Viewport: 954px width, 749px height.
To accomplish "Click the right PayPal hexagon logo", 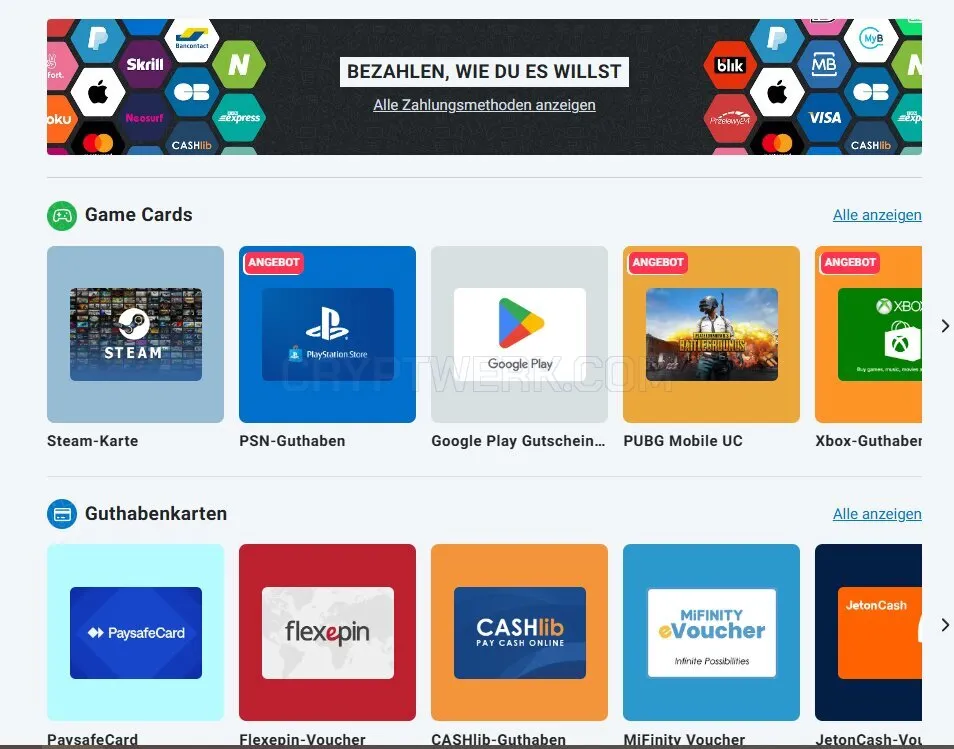I will 777,39.
